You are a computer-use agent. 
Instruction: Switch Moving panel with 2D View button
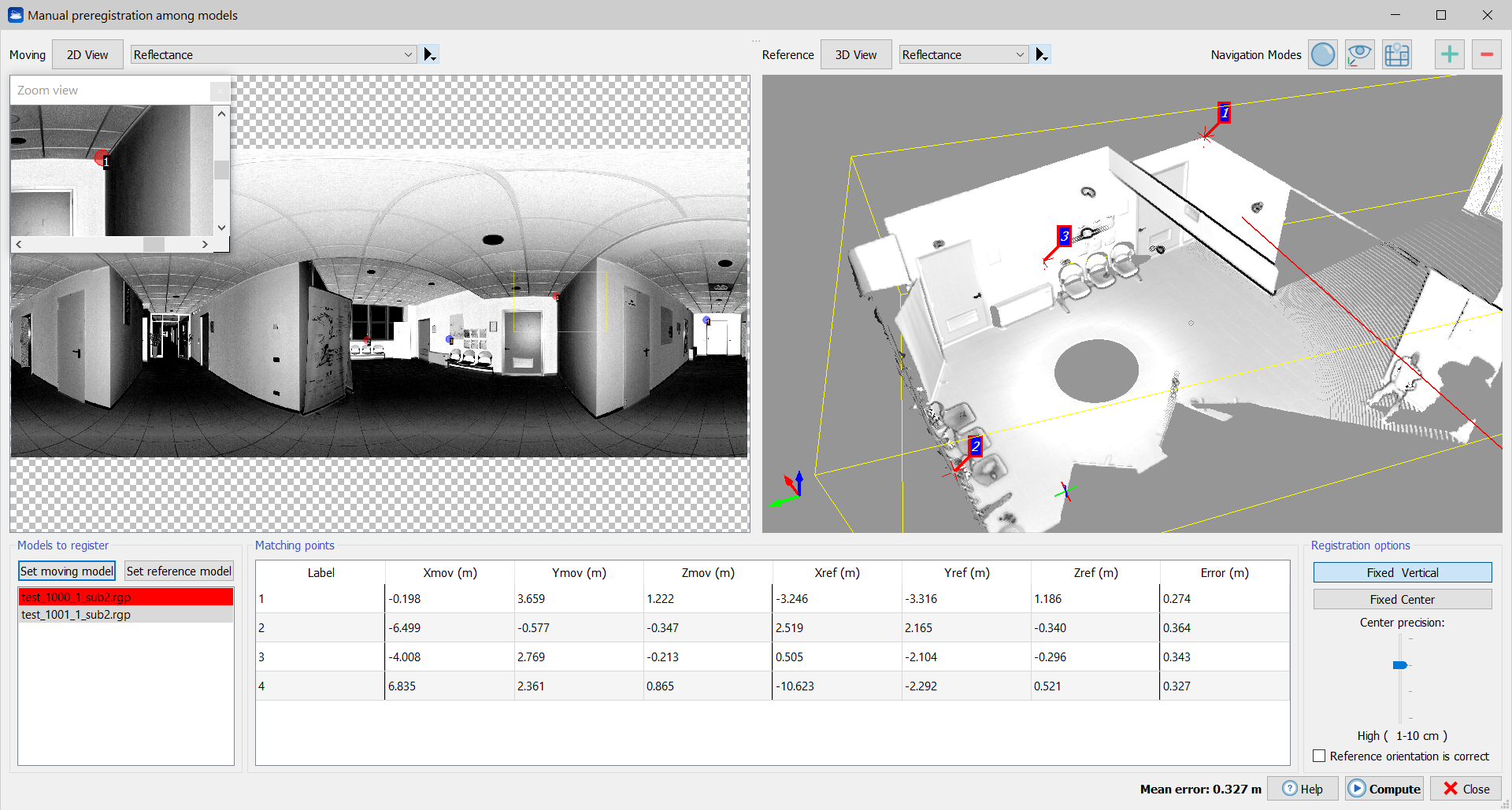(87, 54)
